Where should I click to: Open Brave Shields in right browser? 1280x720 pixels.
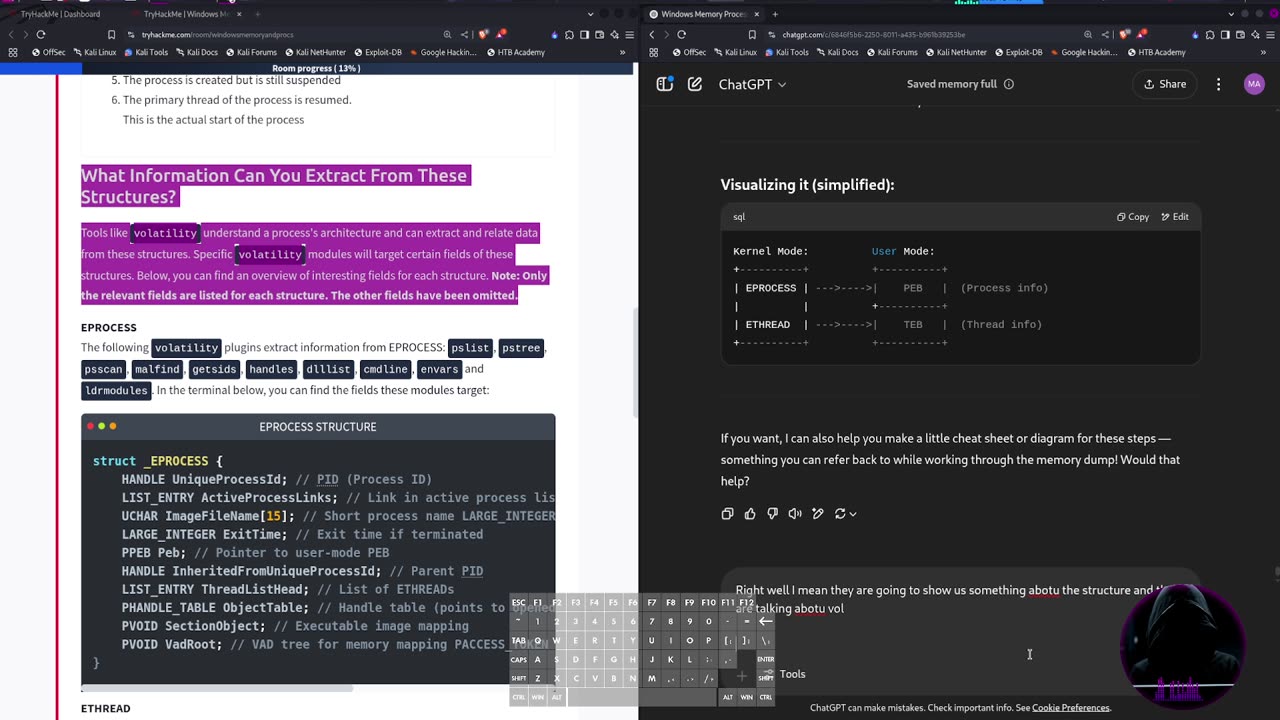point(1125,34)
